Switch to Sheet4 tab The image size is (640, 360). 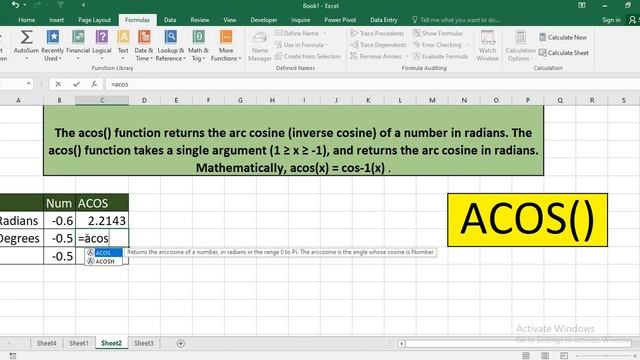click(47, 343)
